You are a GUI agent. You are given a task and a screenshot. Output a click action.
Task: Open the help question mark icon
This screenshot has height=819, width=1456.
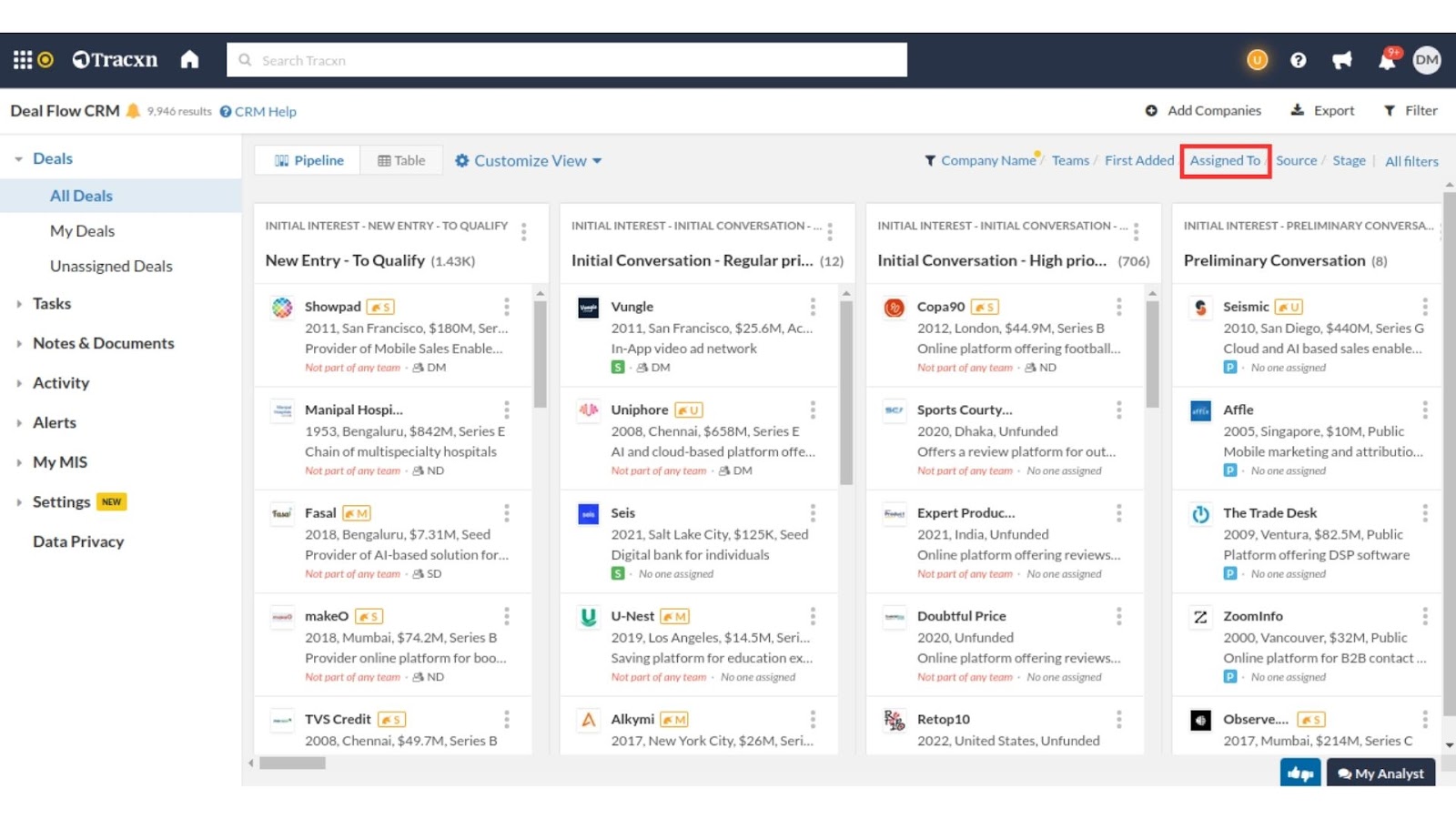click(1299, 60)
